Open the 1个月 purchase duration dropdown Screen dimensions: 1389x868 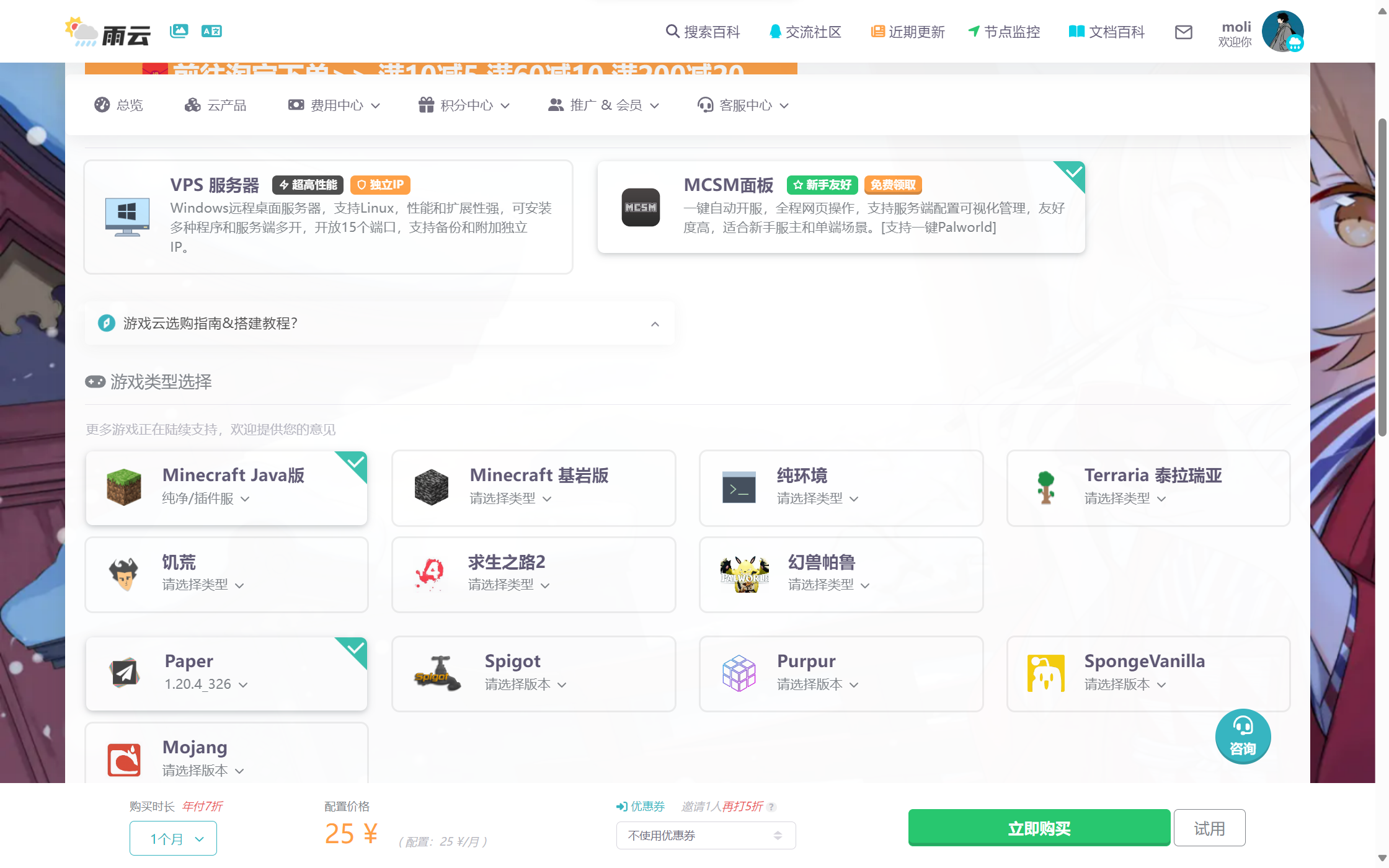coord(173,838)
